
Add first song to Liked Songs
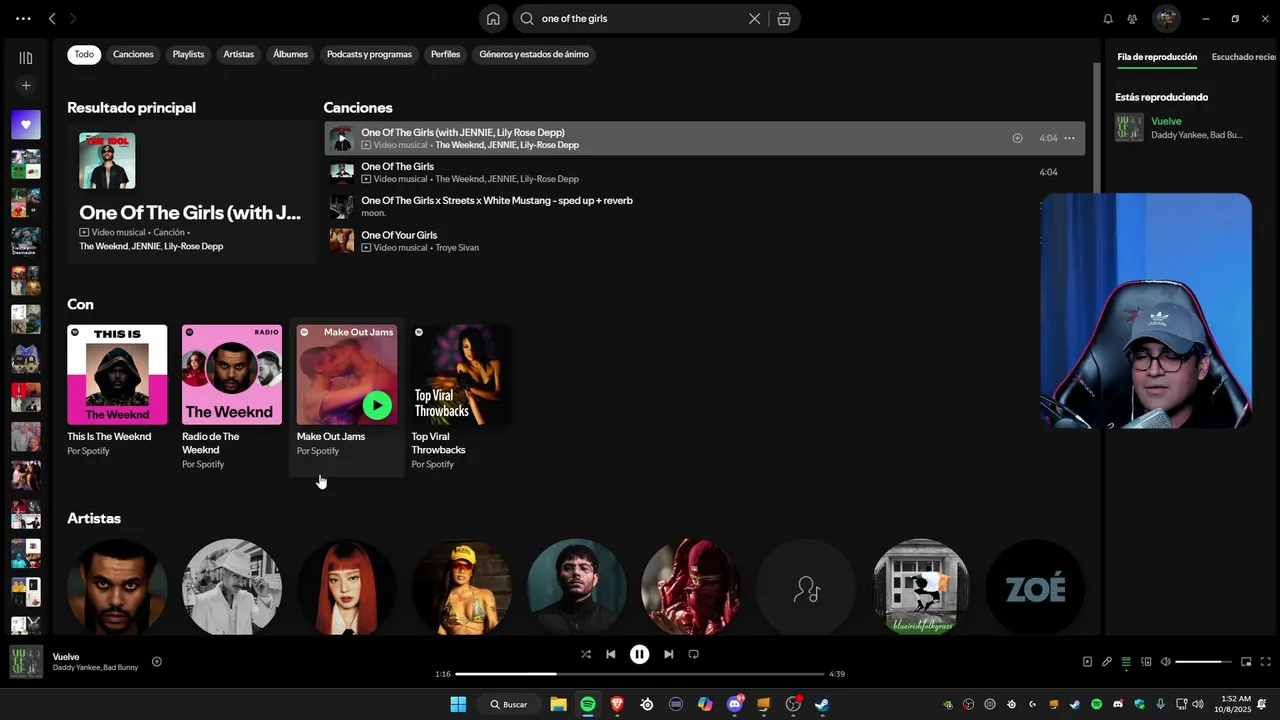tap(1017, 139)
